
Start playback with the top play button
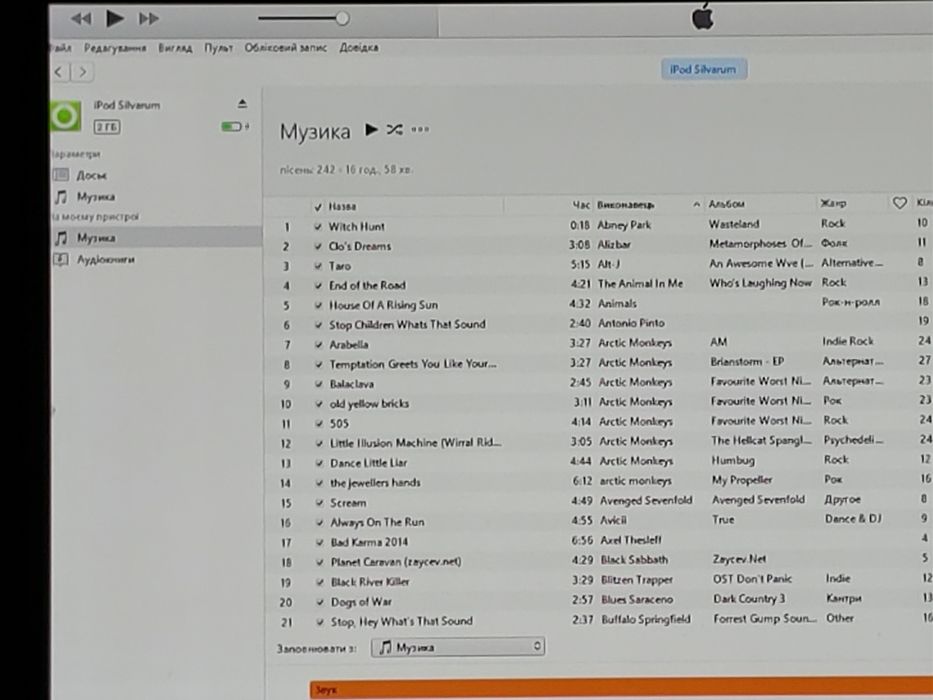tap(115, 18)
